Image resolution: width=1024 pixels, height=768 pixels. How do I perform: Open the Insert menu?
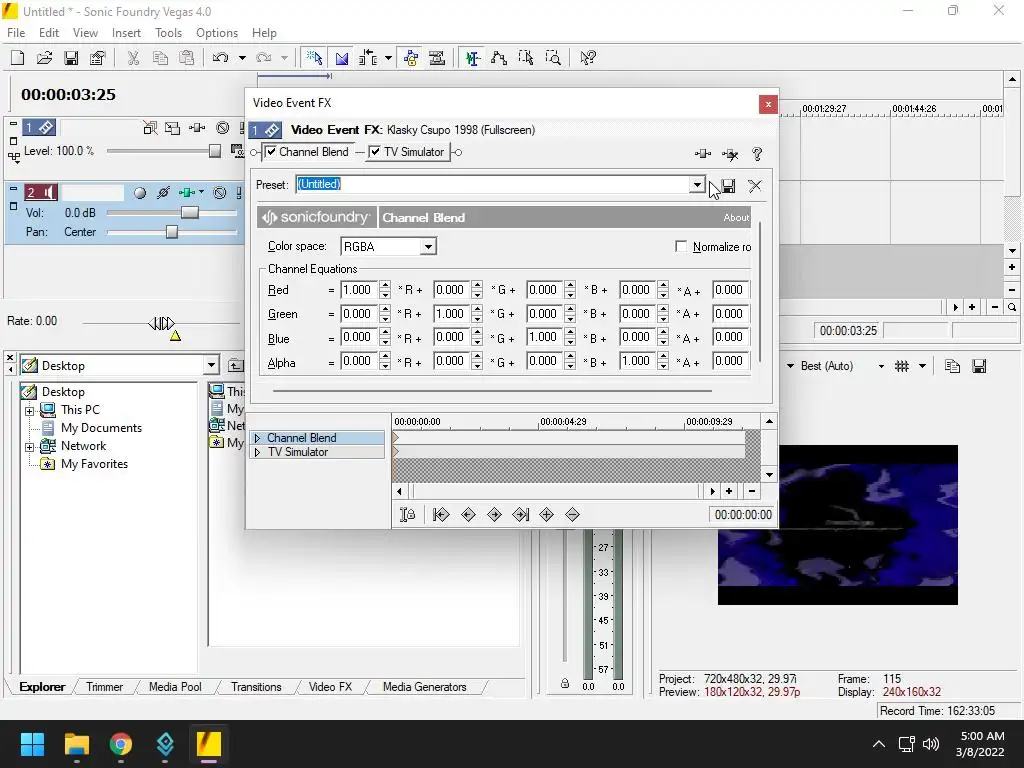[x=126, y=33]
